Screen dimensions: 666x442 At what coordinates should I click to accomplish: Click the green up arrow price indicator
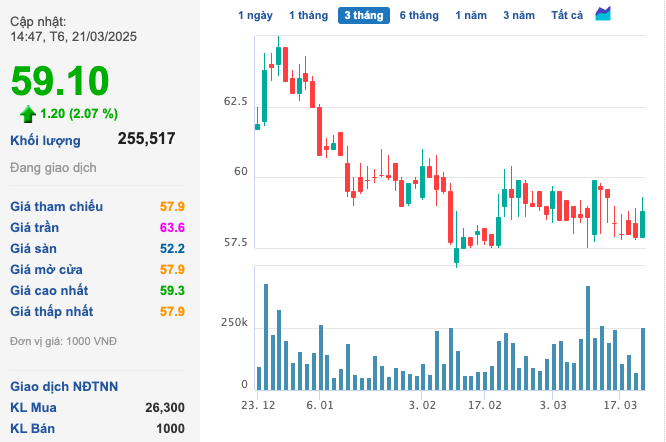[27, 113]
